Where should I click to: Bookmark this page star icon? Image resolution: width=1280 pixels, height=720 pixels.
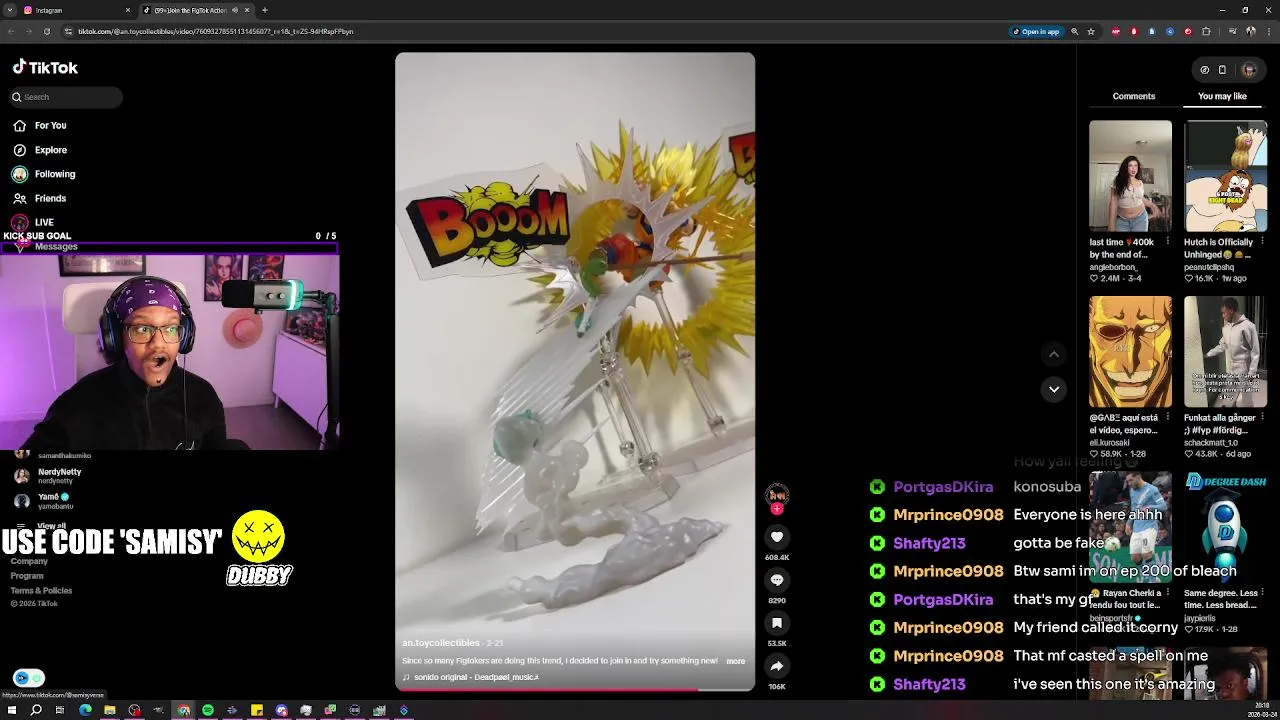coord(1091,31)
